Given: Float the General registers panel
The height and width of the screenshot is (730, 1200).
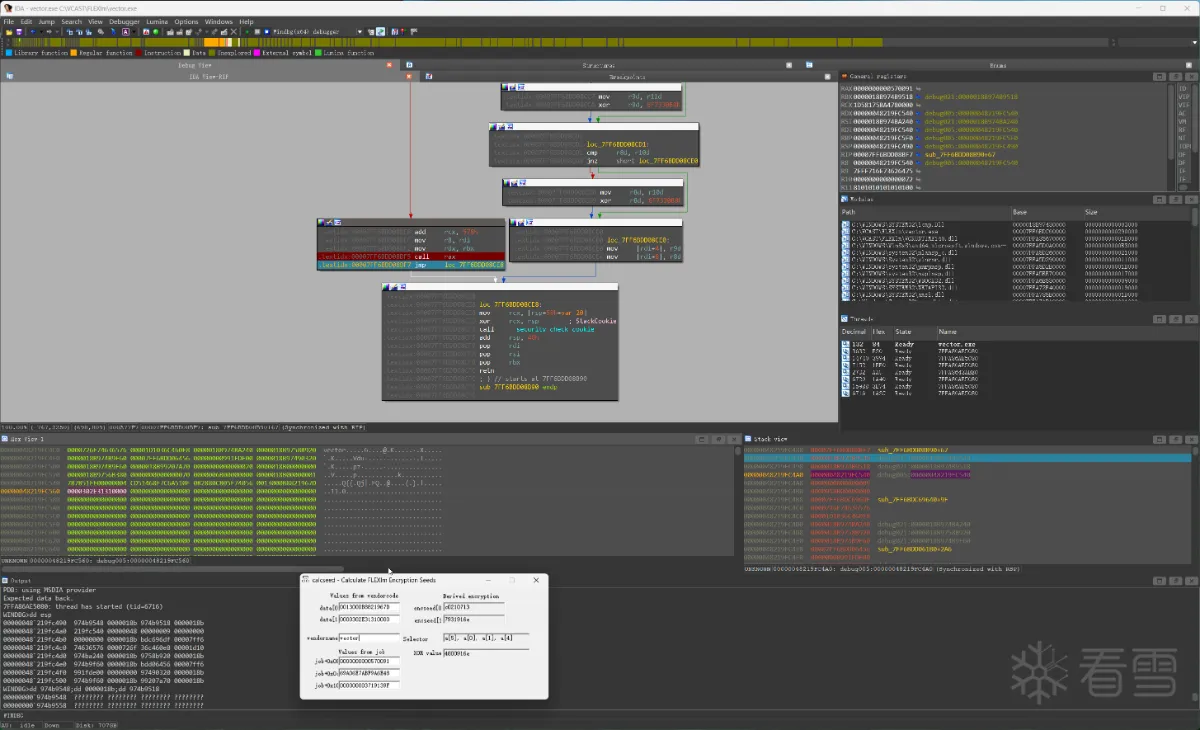Looking at the screenshot, I should [x=1176, y=77].
